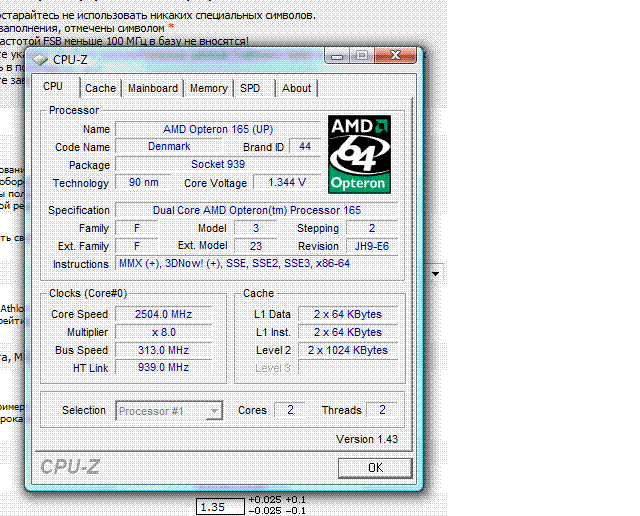The height and width of the screenshot is (516, 640).
Task: Click the Ext. Family value field
Action: (137, 246)
